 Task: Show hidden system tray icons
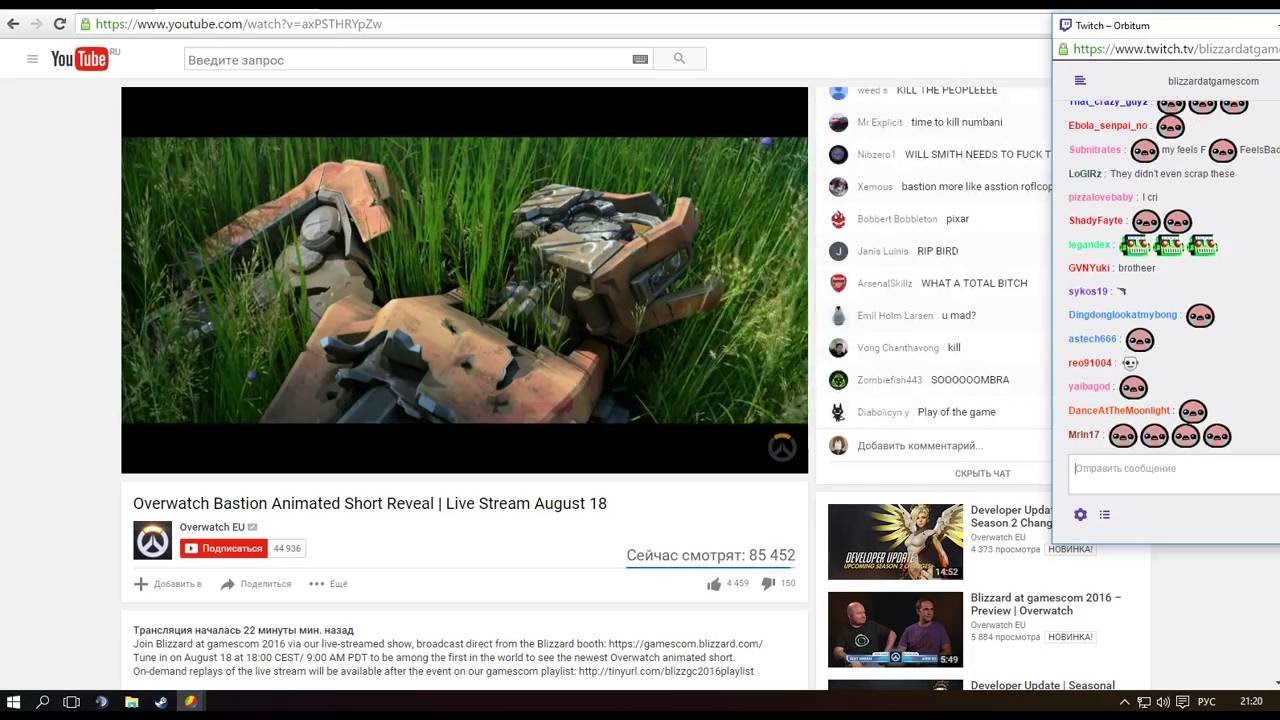1124,702
